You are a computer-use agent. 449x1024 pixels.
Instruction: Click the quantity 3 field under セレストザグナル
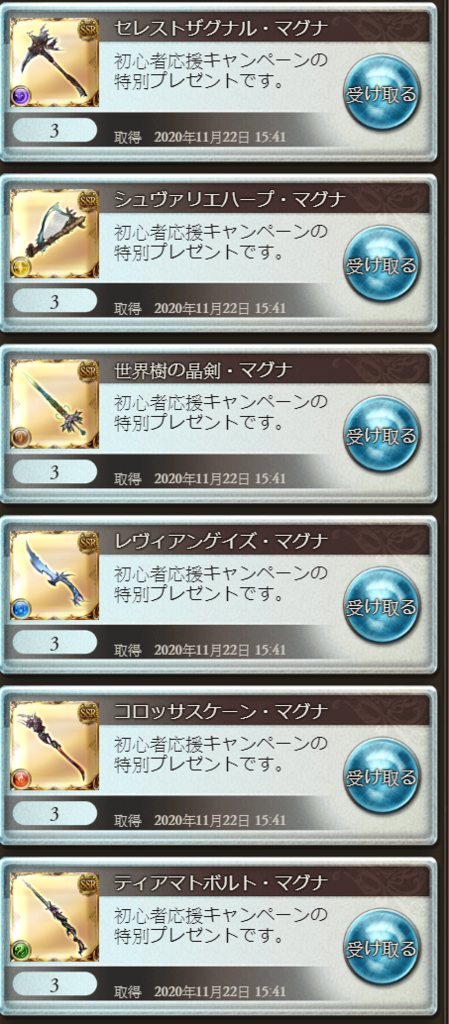[55, 130]
